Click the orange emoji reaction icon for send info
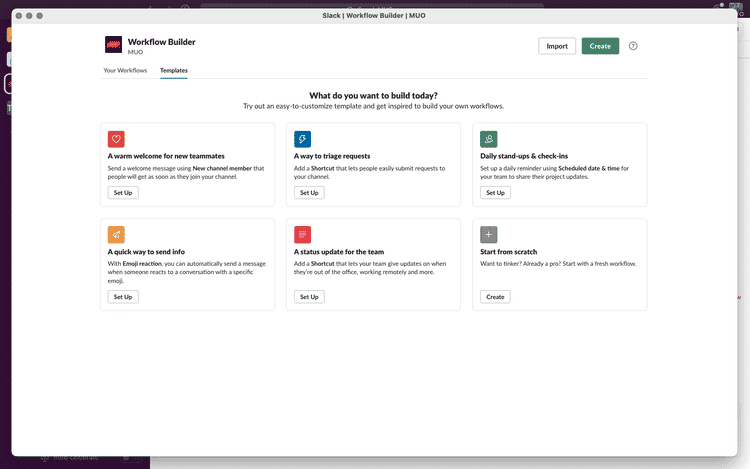750x469 pixels. click(116, 235)
